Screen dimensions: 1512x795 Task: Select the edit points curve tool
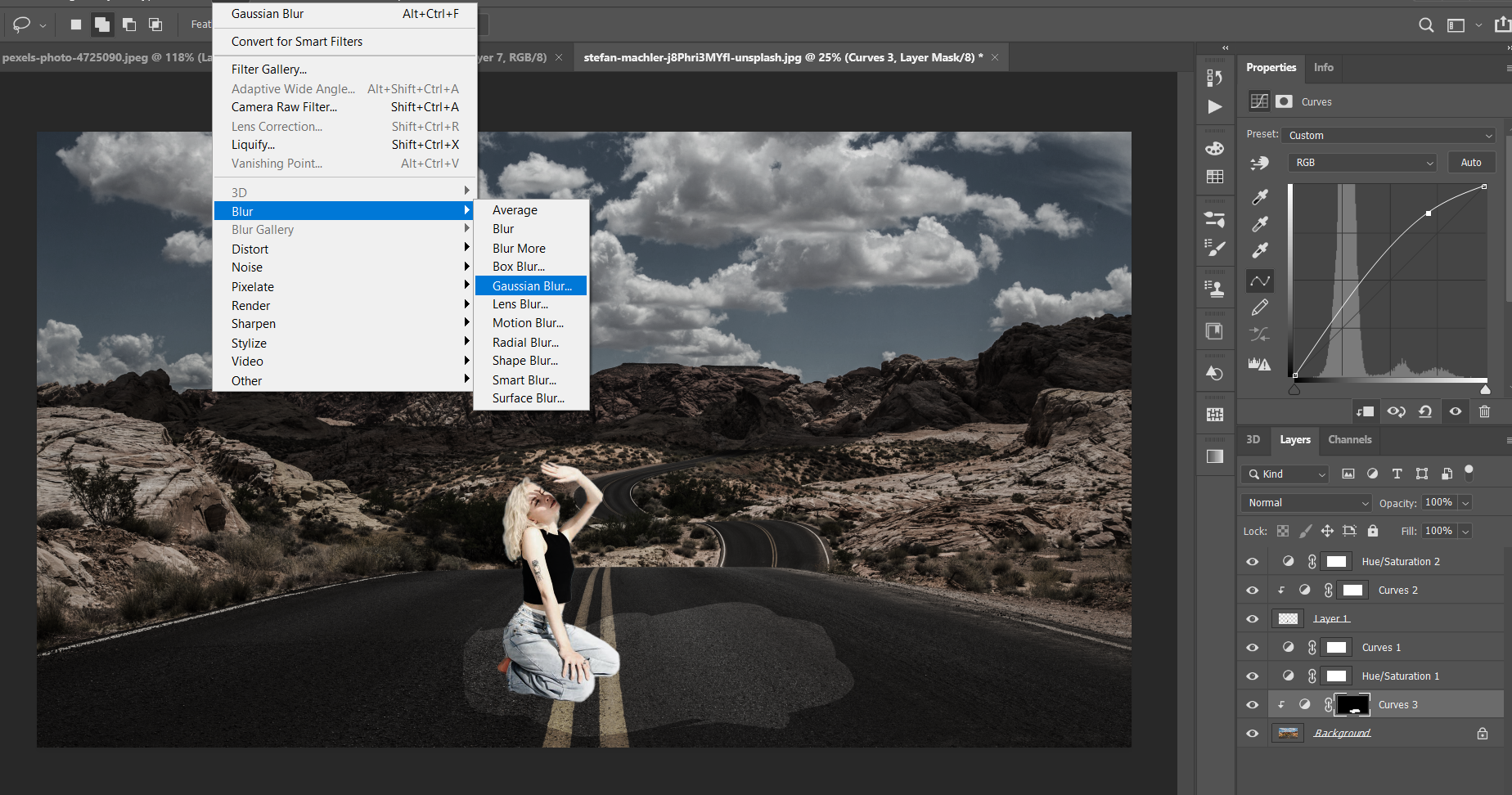1260,281
